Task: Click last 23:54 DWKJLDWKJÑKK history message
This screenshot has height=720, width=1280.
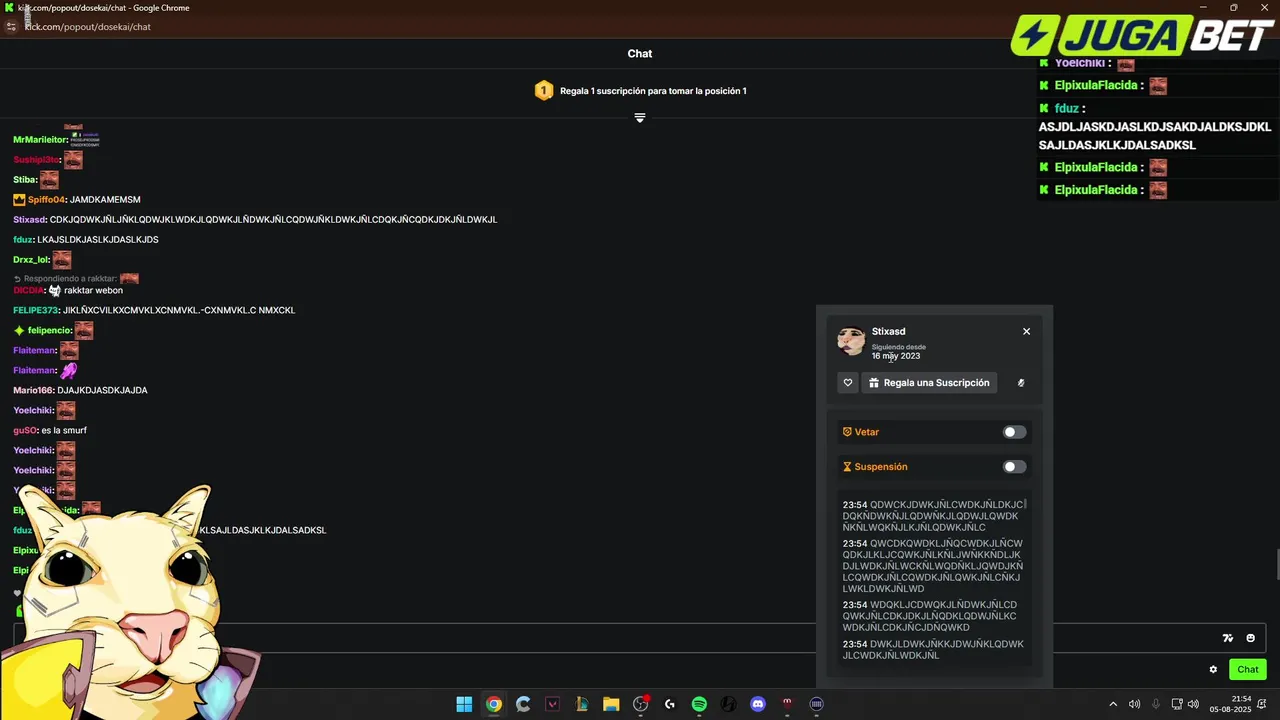Action: pos(934,649)
